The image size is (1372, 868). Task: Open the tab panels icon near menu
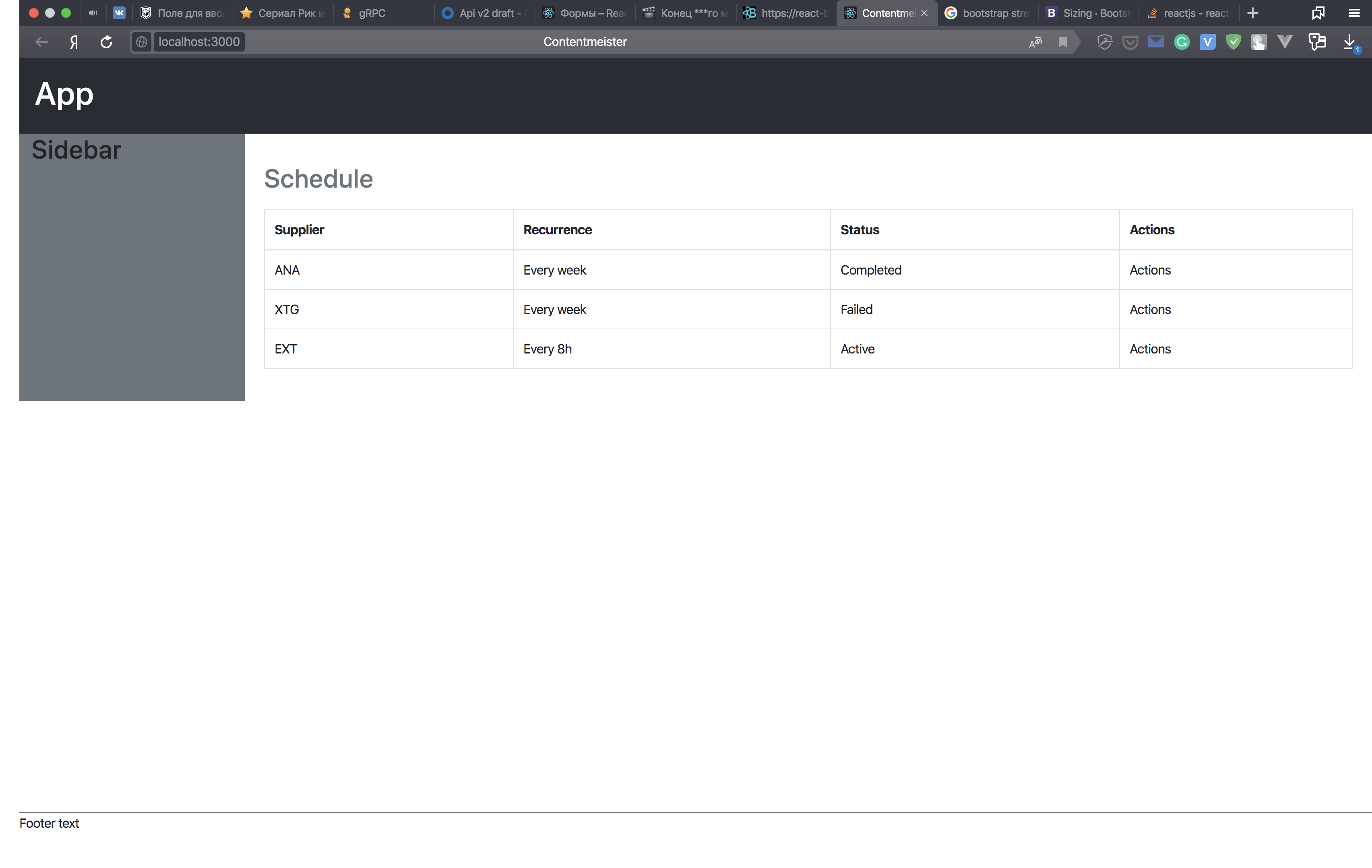(x=1318, y=12)
